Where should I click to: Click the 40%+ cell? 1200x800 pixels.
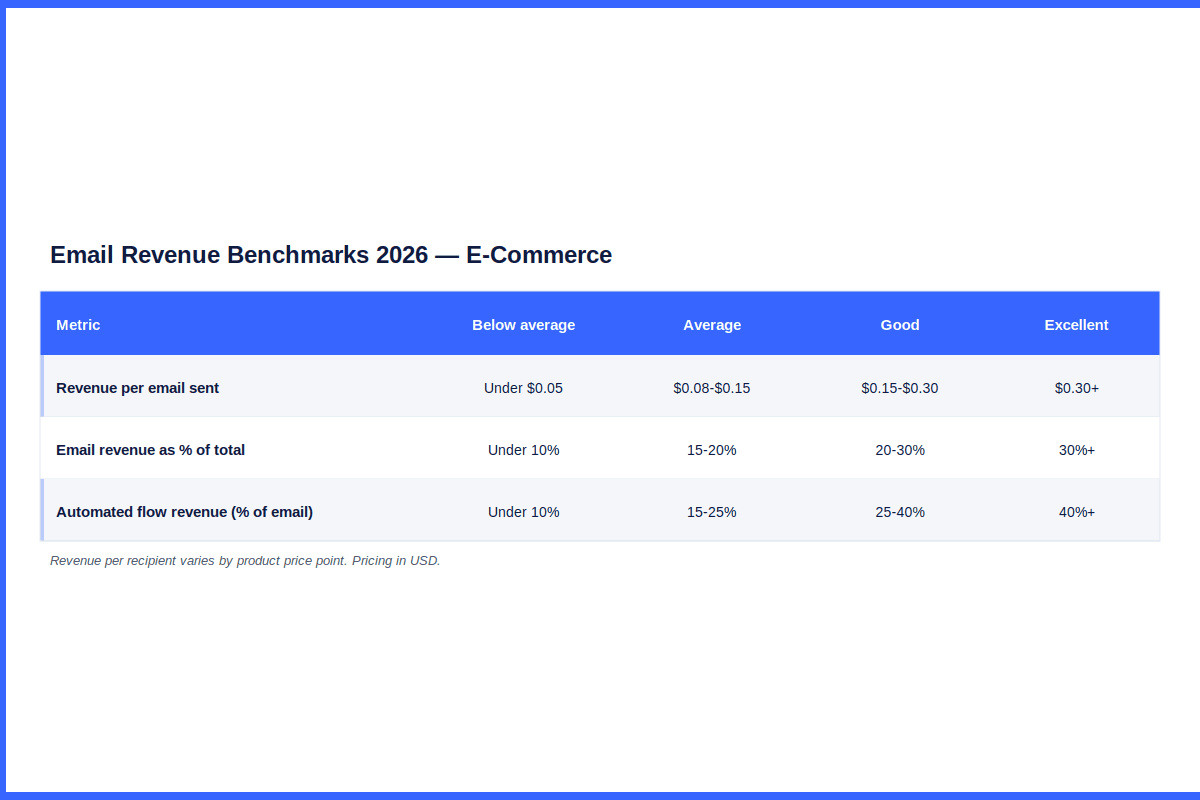coord(1077,511)
